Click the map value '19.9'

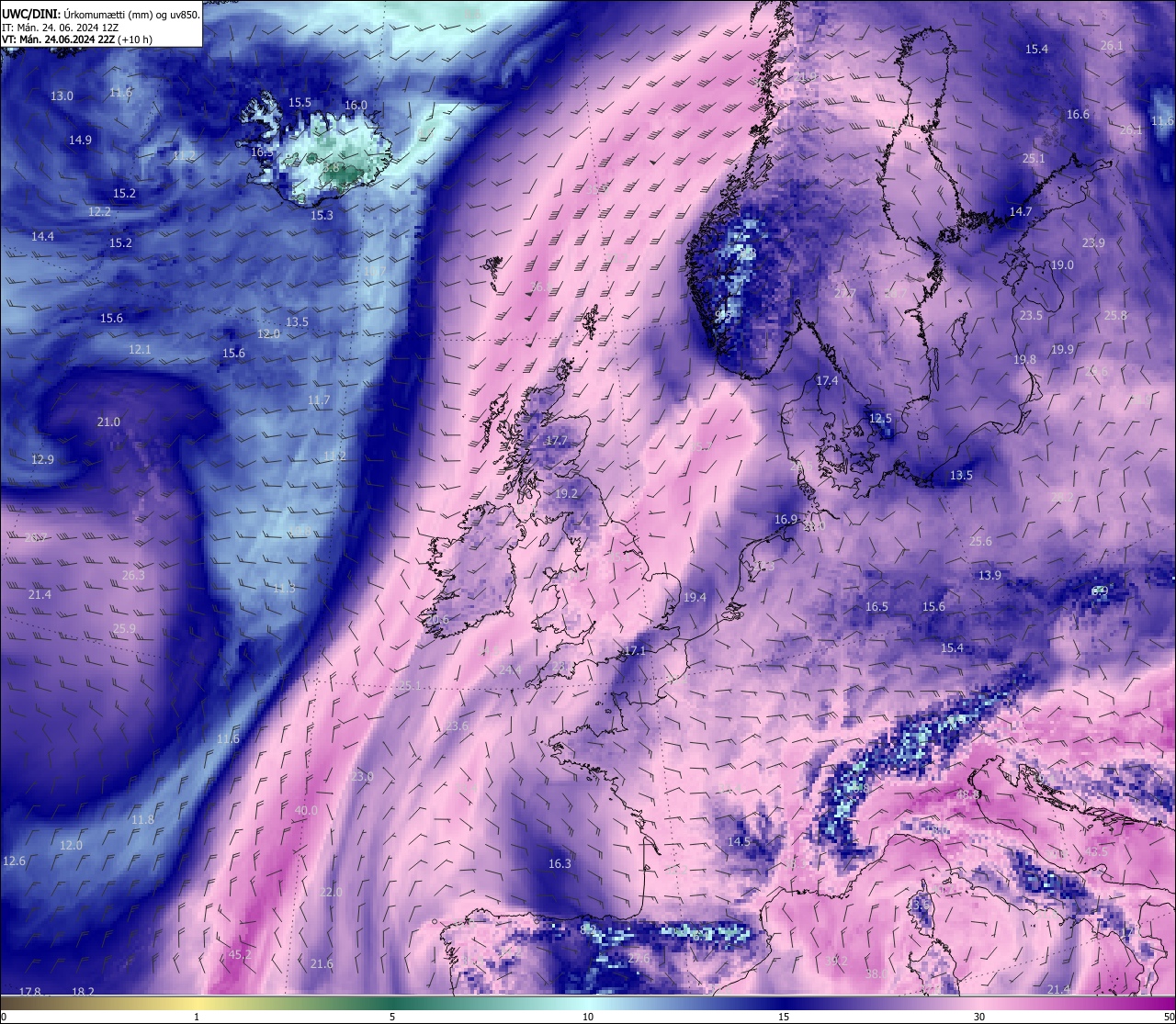[x=1062, y=349]
